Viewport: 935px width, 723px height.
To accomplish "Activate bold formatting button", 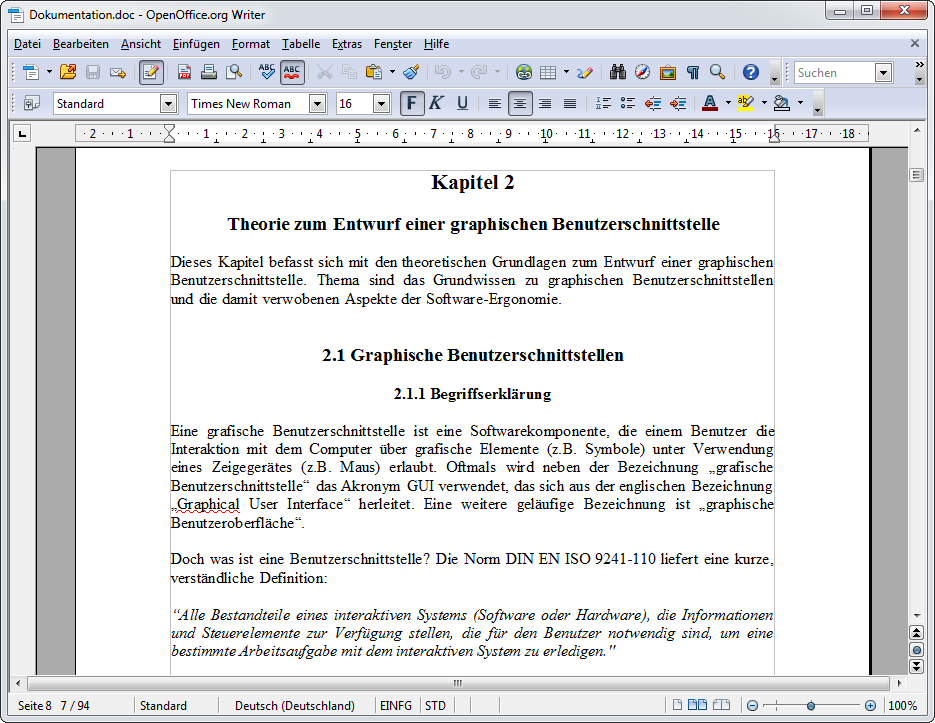I will 412,103.
